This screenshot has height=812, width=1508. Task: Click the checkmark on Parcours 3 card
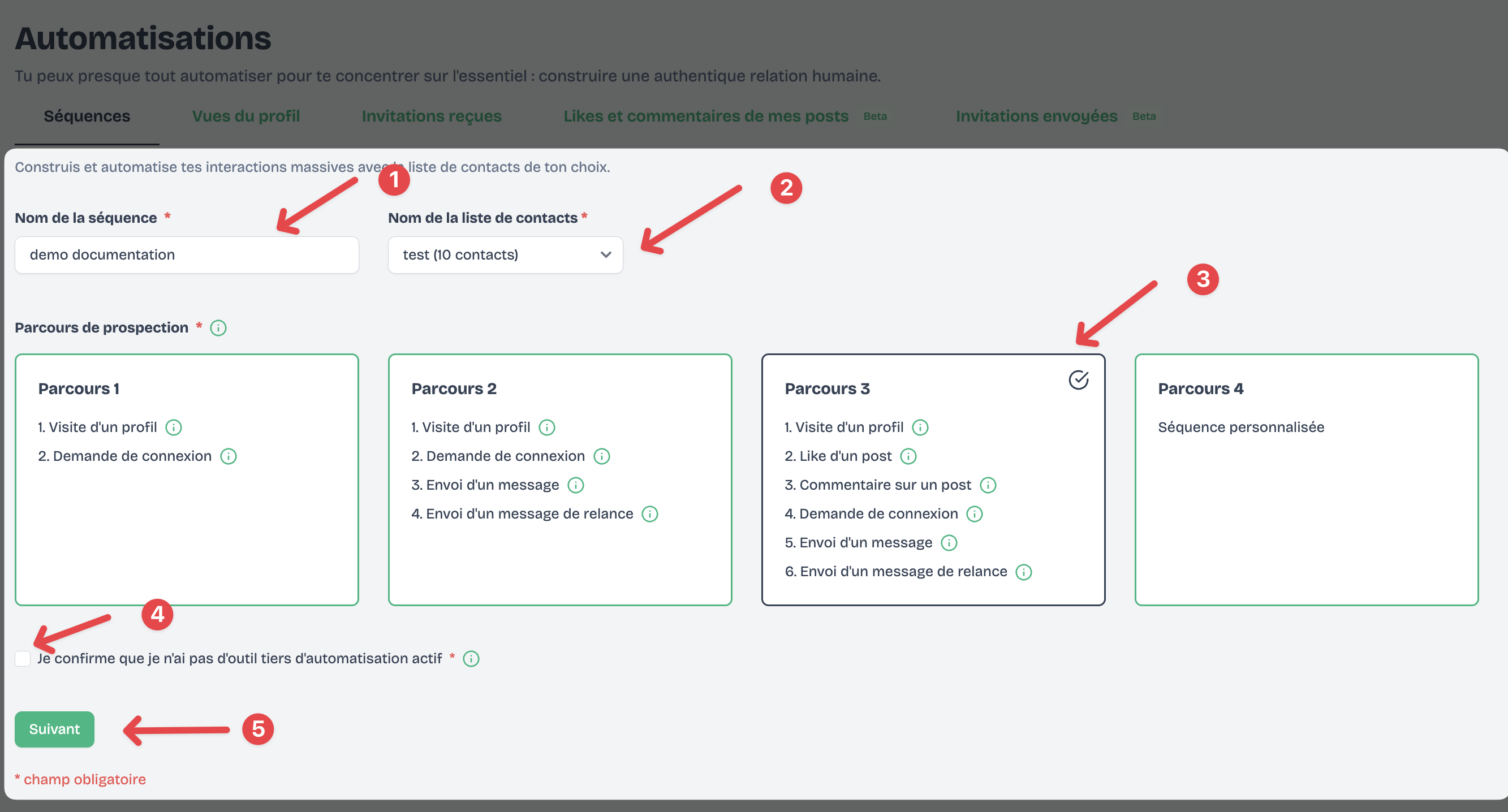pos(1078,380)
